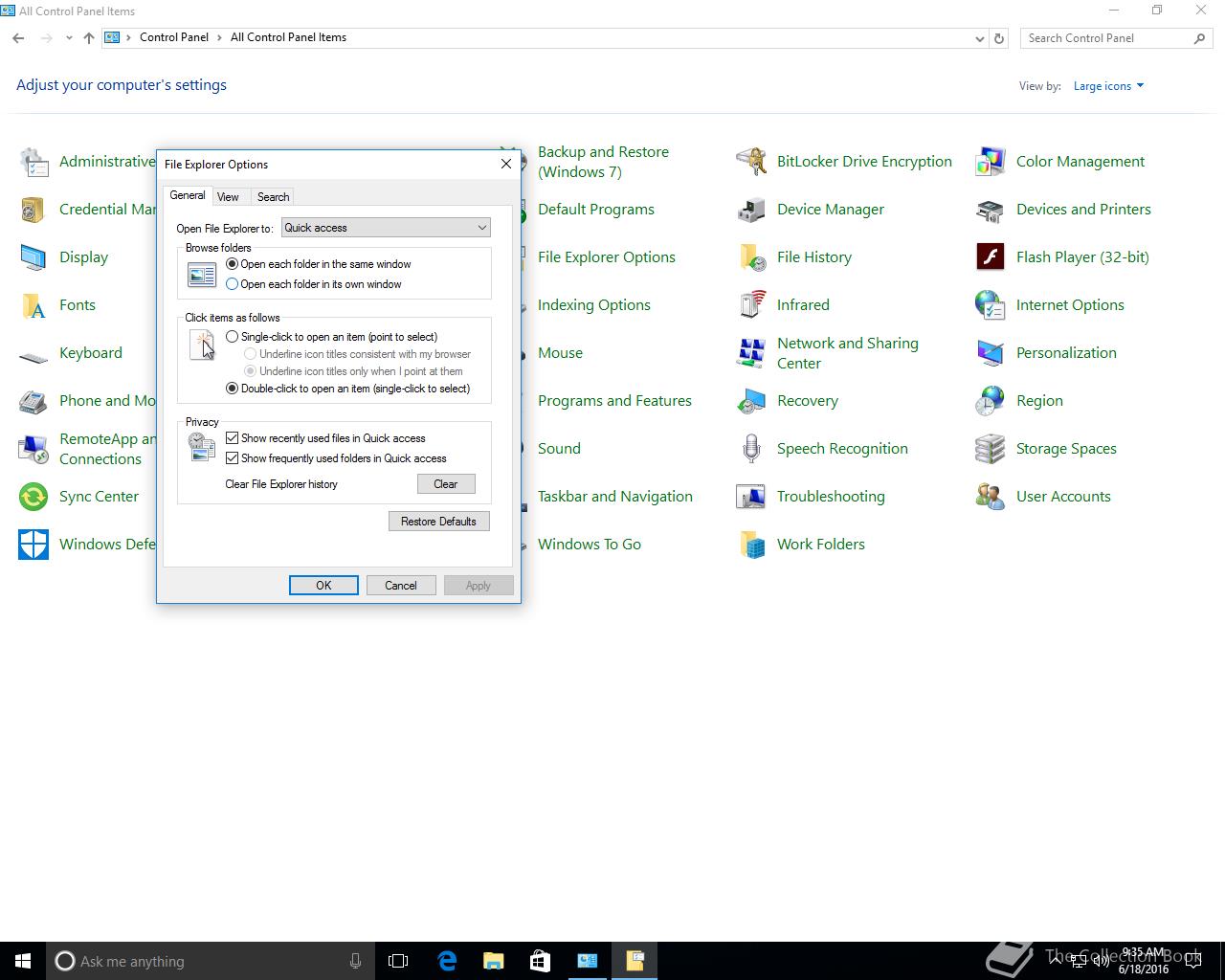Screen dimensions: 1225x980
Task: Click the Work Folders icon
Action: 751,545
